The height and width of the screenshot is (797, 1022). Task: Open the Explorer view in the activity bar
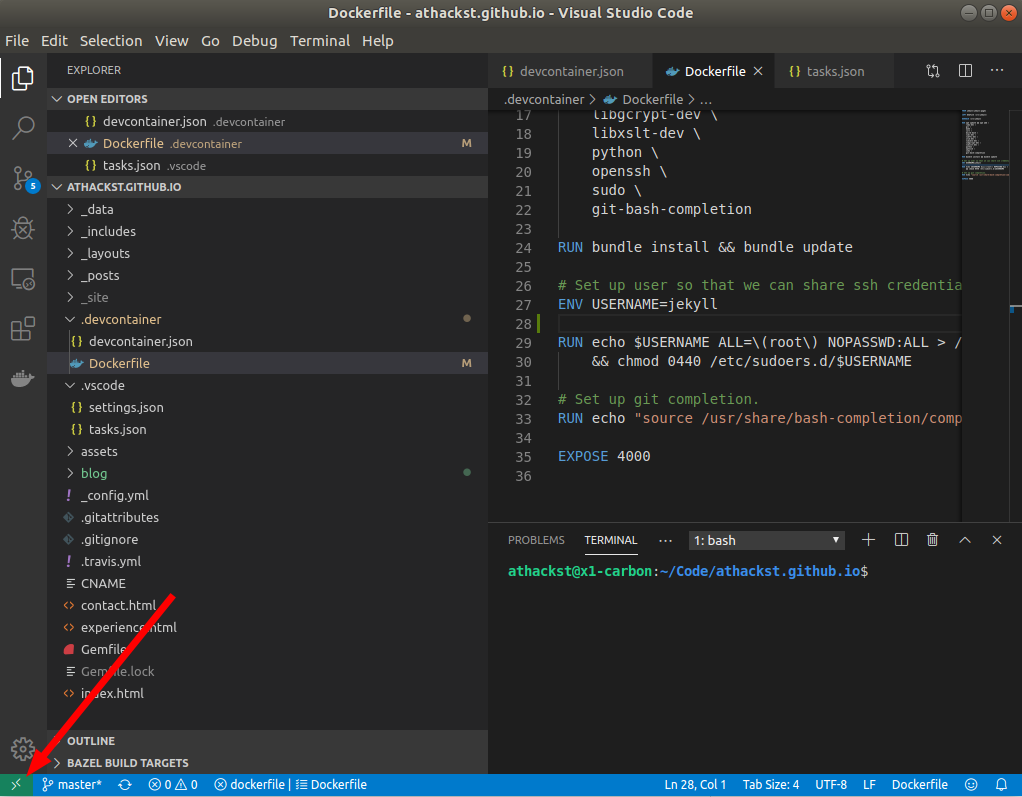pos(23,79)
